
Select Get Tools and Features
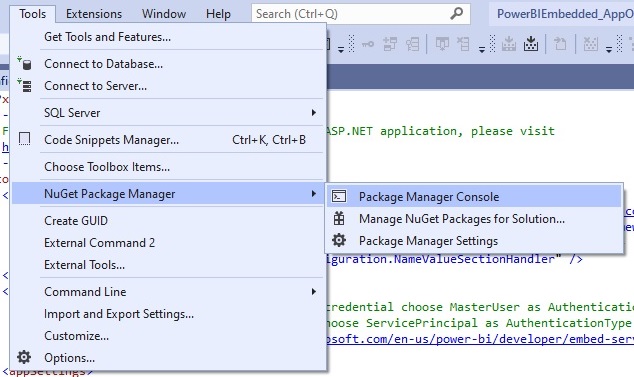click(168, 37)
